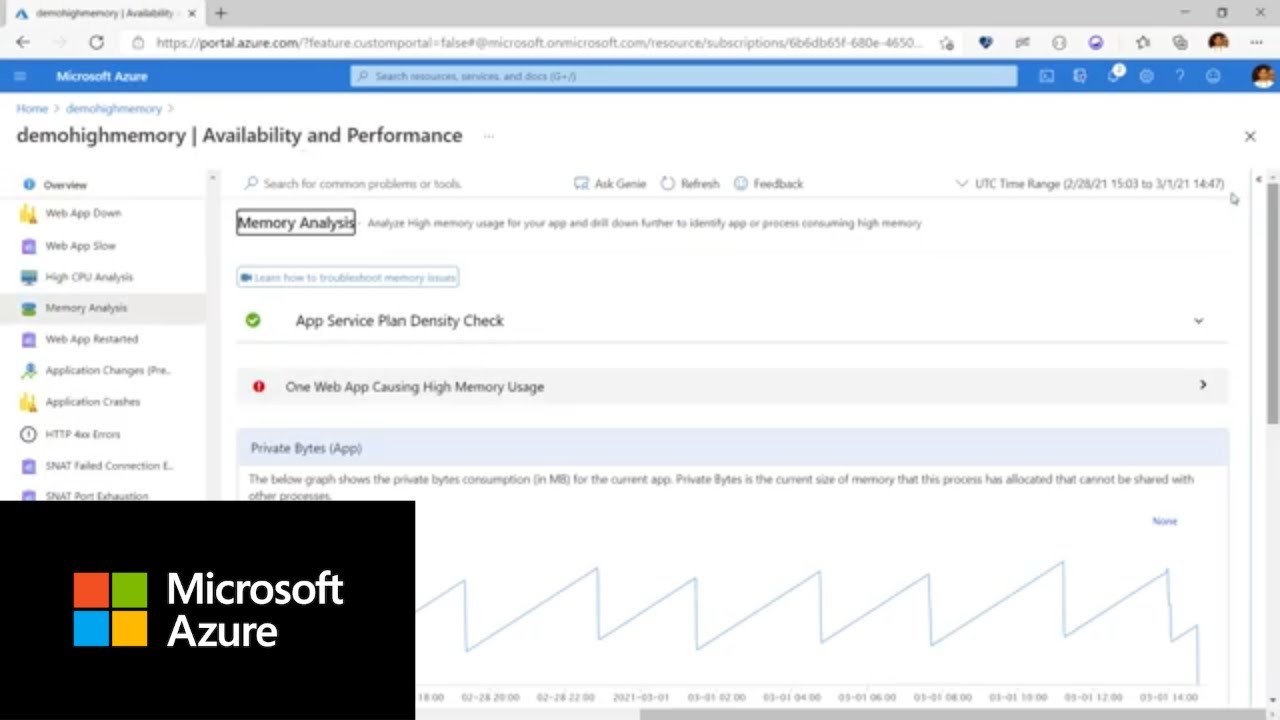Viewport: 1280px width, 720px height.
Task: Click the HTTP 4xx Errors icon
Action: [x=29, y=434]
